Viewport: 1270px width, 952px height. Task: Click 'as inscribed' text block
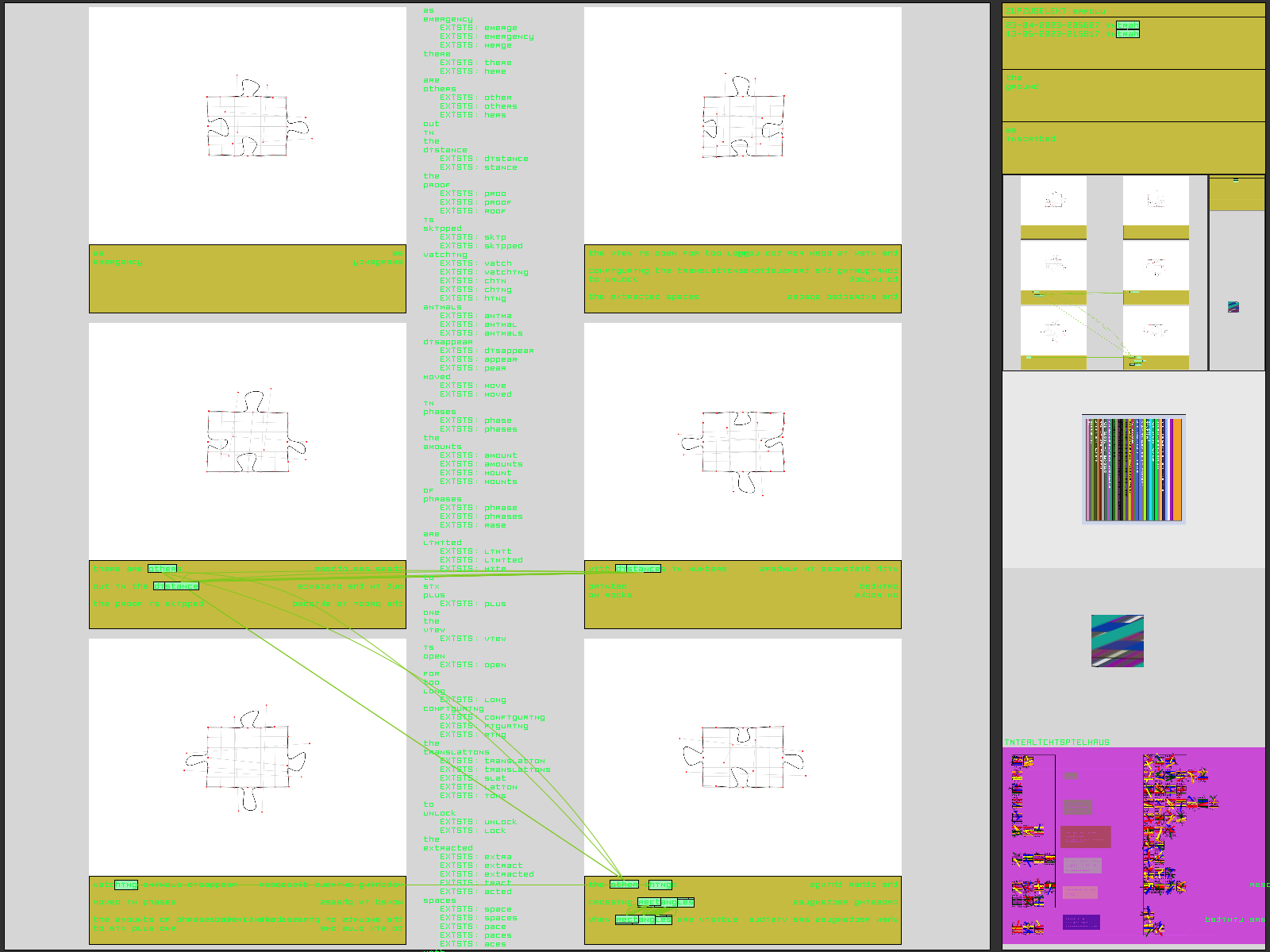(1030, 135)
